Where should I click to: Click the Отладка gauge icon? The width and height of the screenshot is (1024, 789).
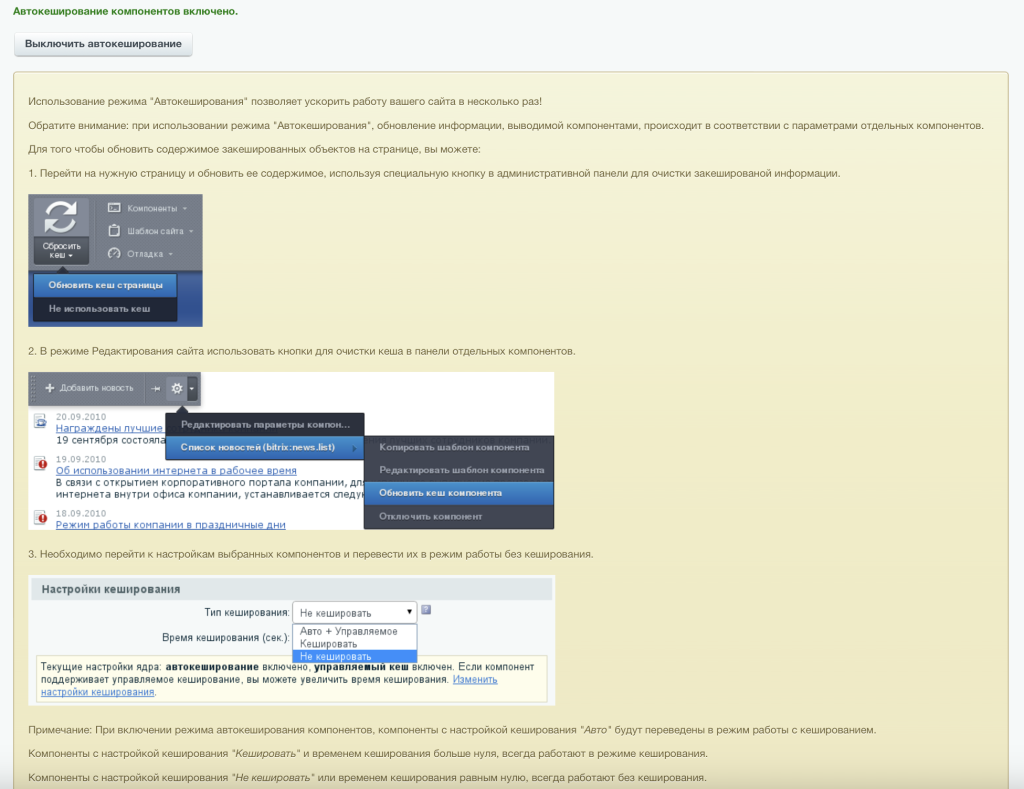click(x=114, y=253)
